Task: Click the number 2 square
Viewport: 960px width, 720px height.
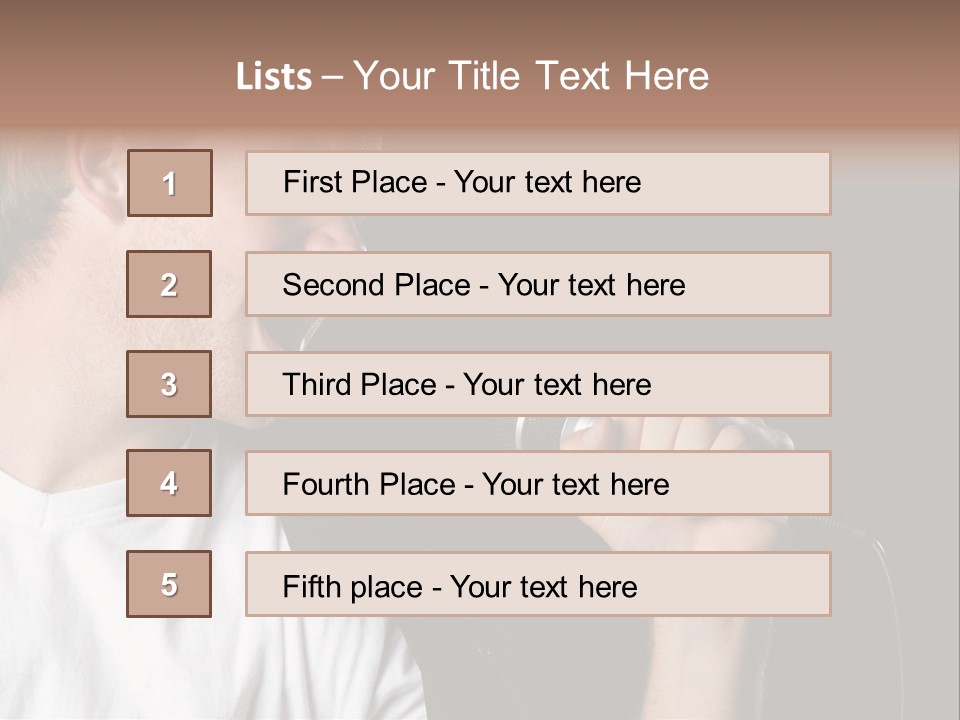Action: point(169,284)
